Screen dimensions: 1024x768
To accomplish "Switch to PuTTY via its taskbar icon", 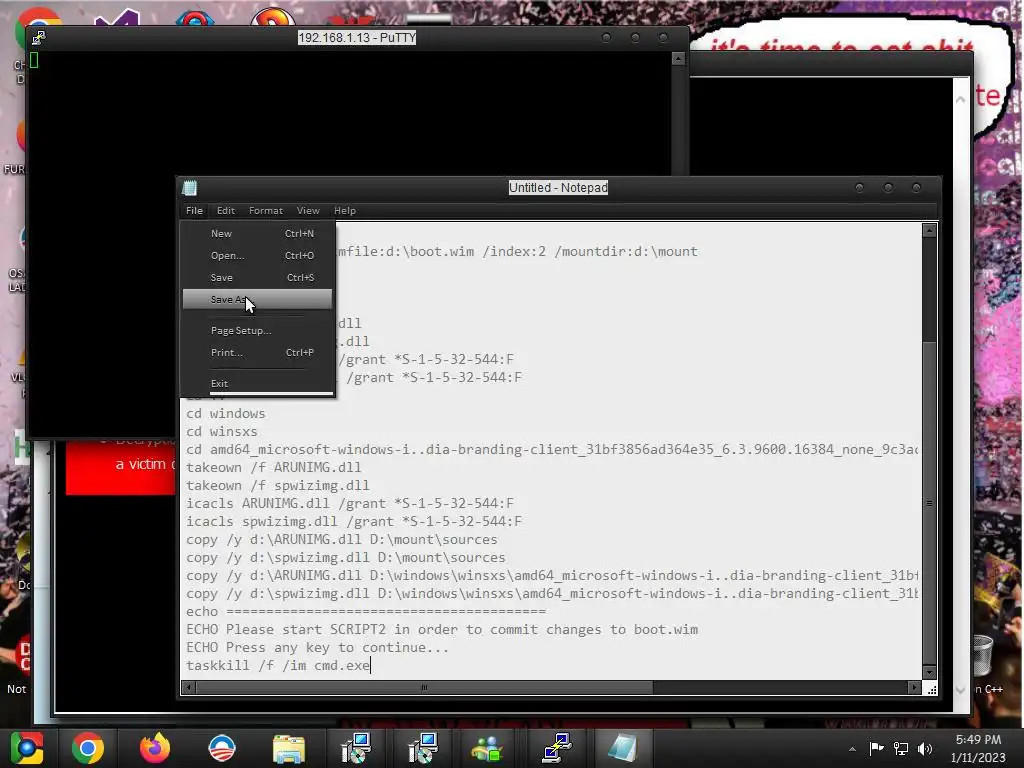I will point(557,748).
